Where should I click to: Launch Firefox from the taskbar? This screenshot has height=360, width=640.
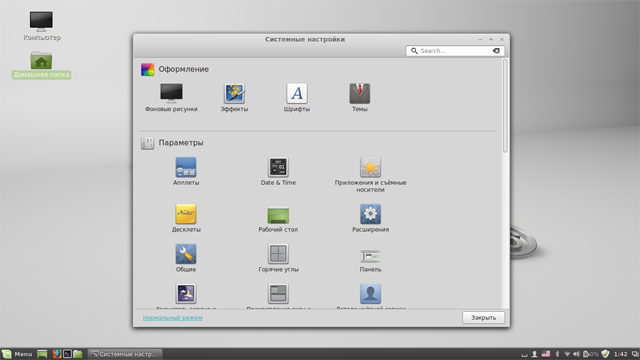click(57, 354)
